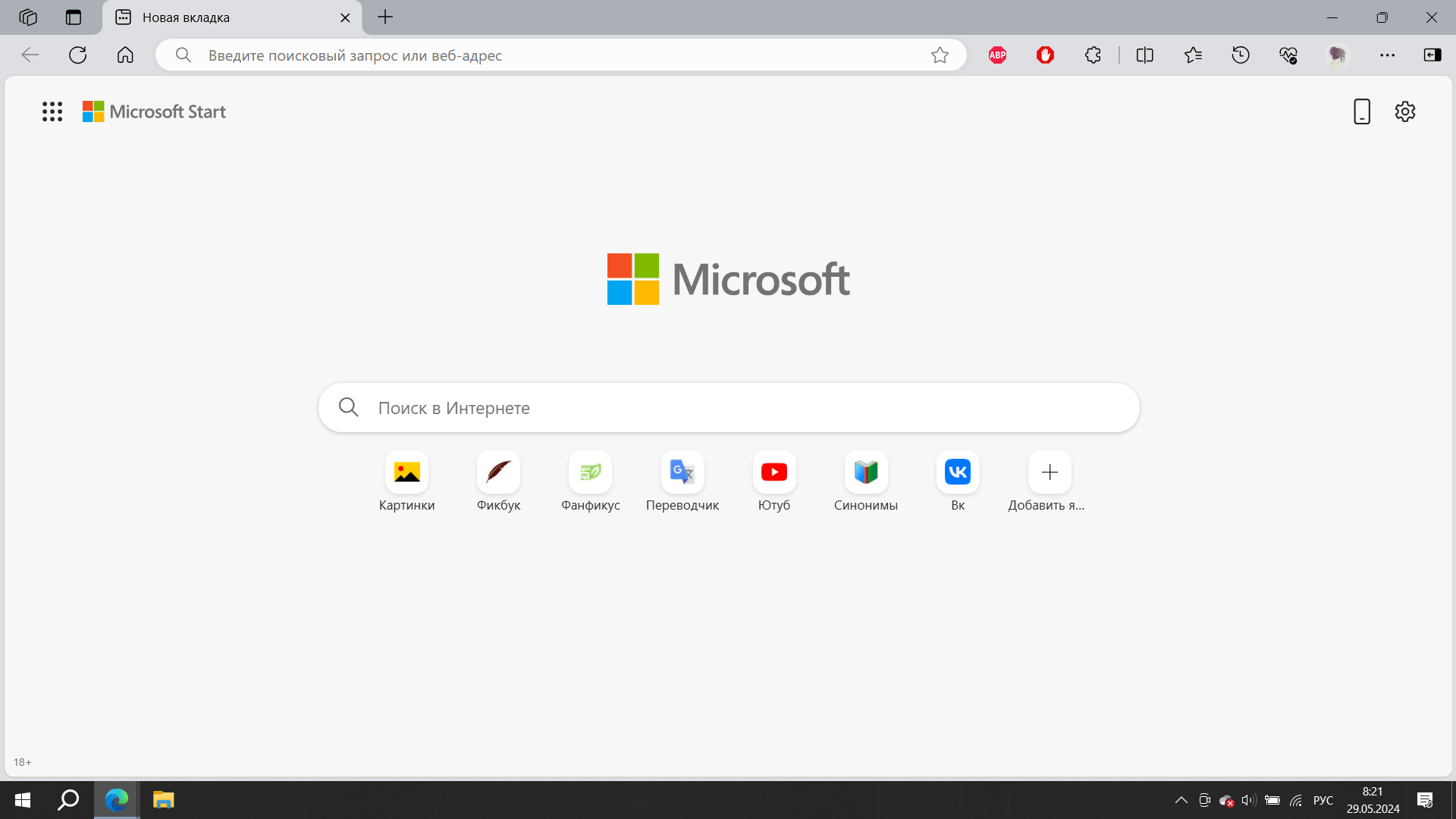The height and width of the screenshot is (819, 1456).
Task: Open the Favorites list icon
Action: click(x=1193, y=55)
